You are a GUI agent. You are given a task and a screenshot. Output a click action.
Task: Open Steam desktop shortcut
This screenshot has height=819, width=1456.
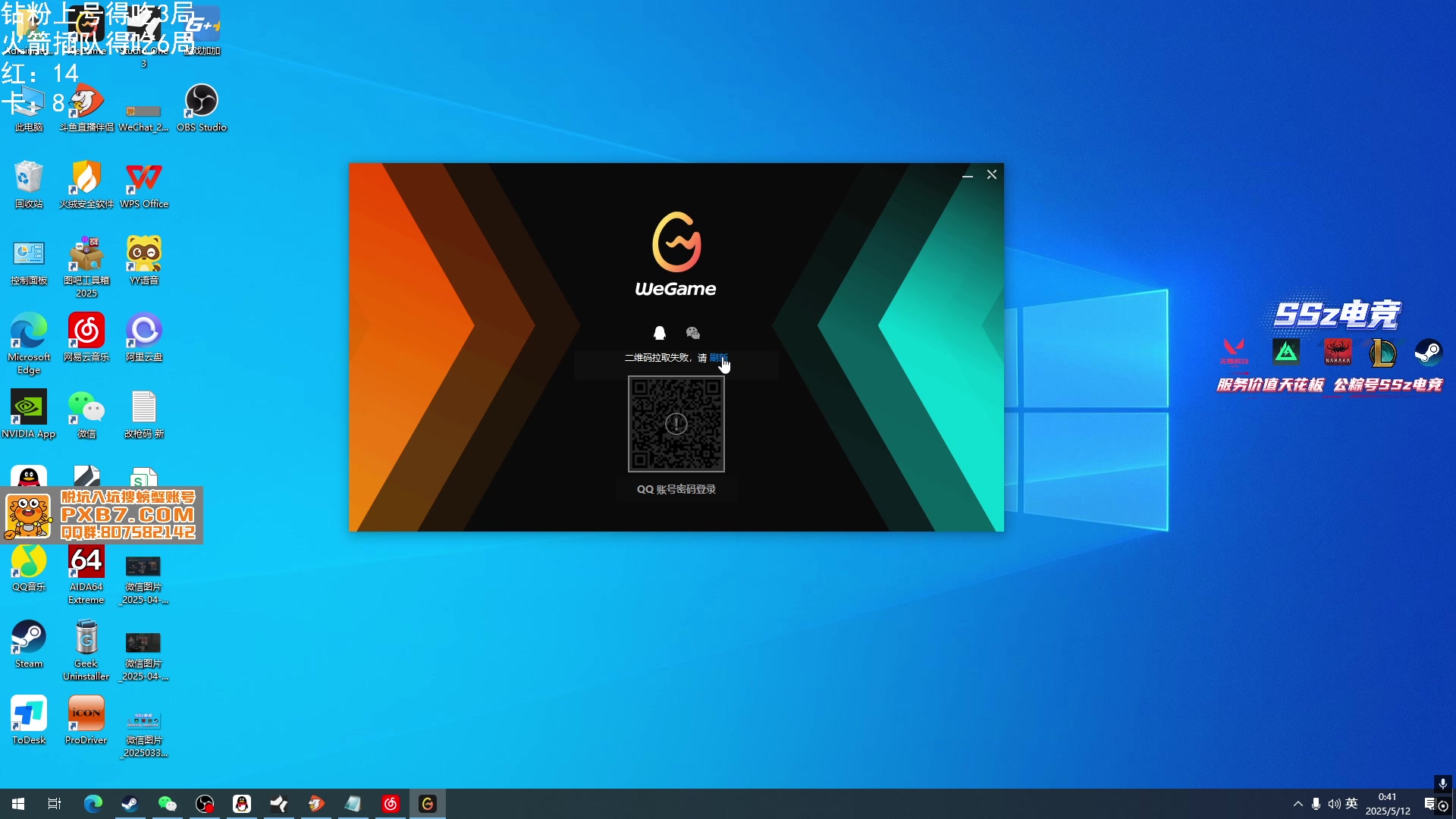29,644
